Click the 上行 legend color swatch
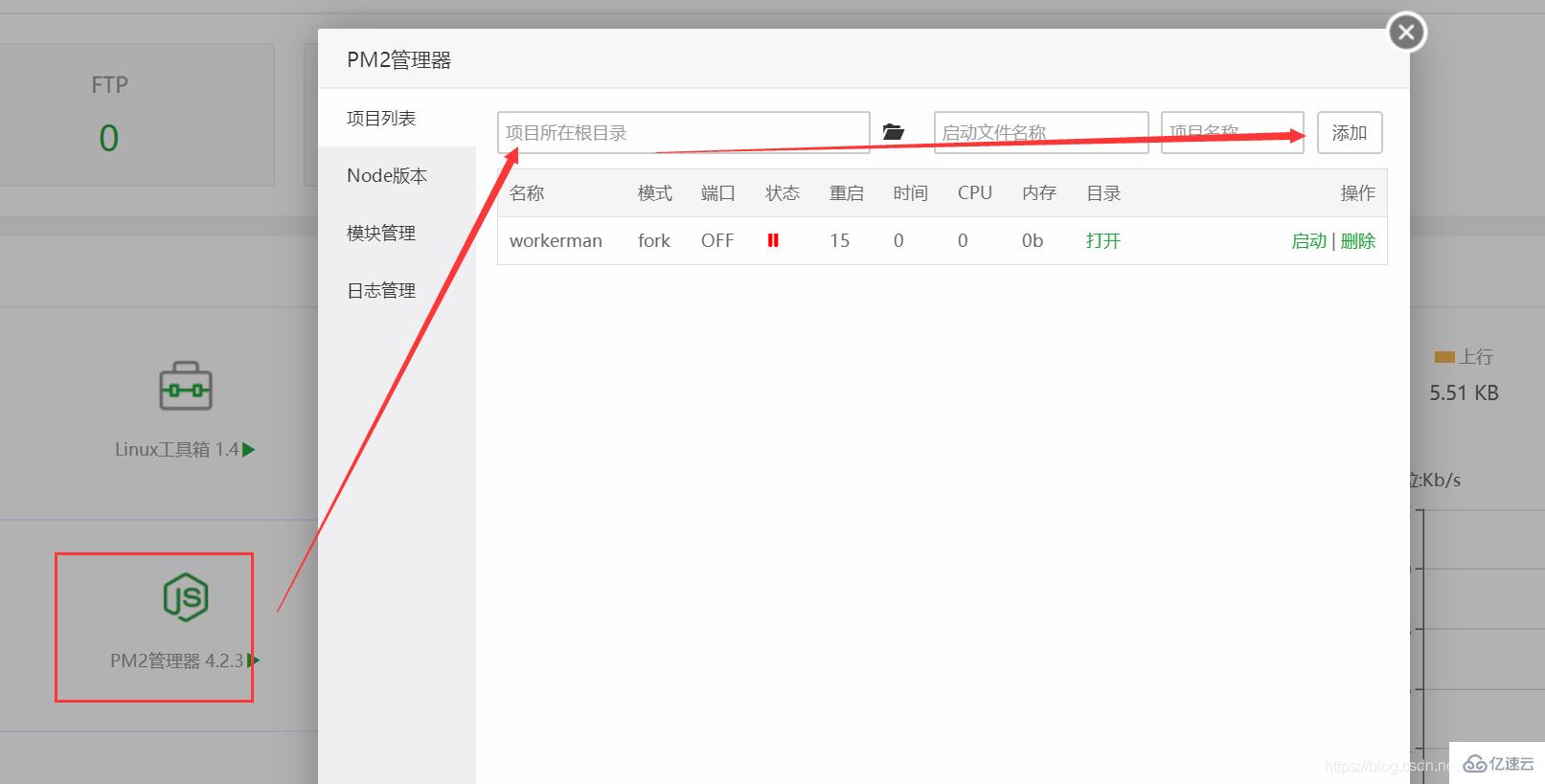The height and width of the screenshot is (784, 1545). click(1444, 357)
